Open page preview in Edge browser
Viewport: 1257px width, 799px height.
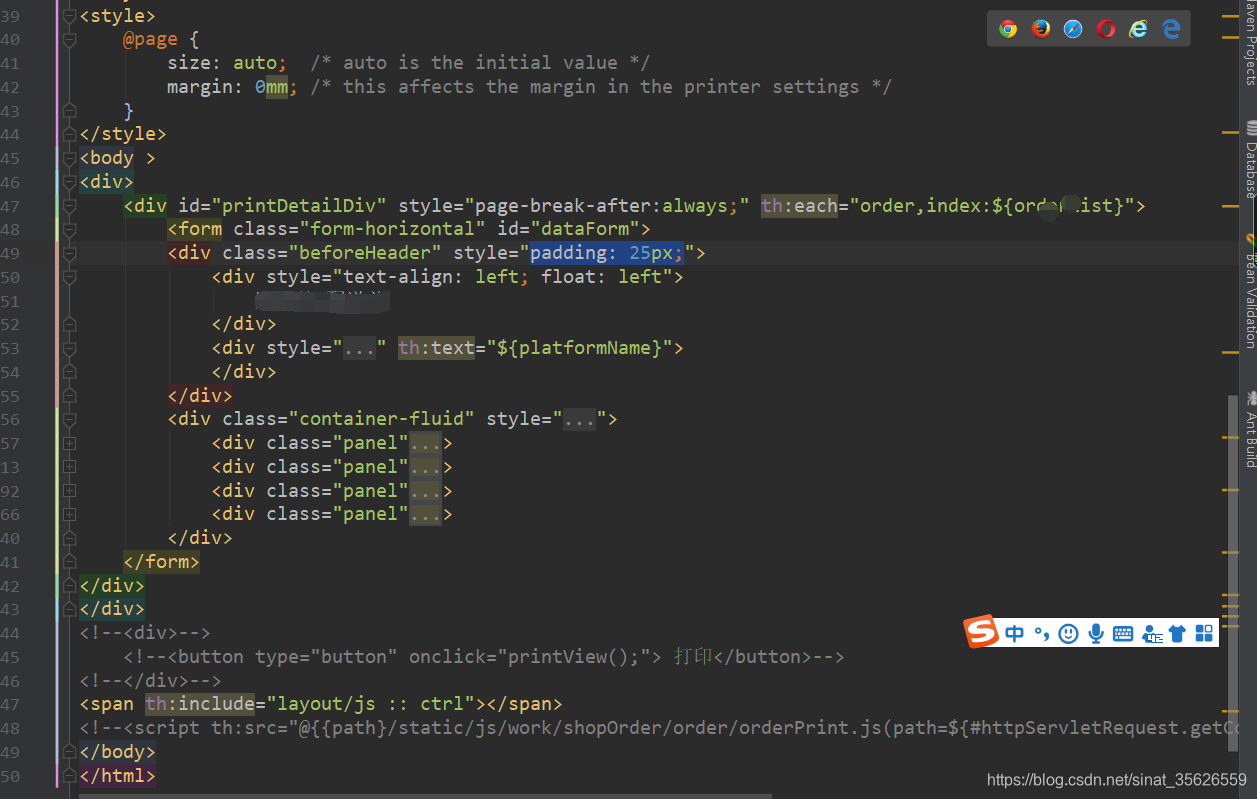click(1171, 29)
